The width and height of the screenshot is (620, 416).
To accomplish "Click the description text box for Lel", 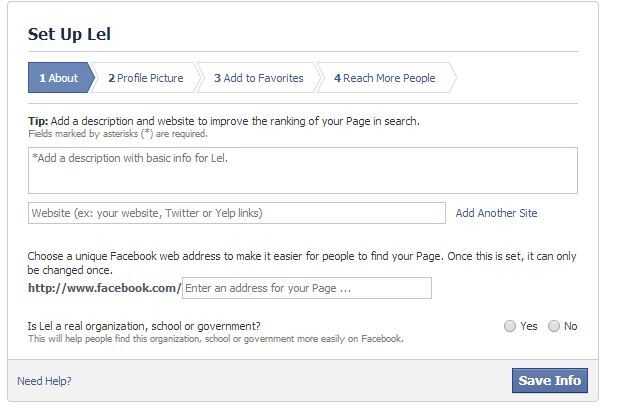I will point(302,170).
